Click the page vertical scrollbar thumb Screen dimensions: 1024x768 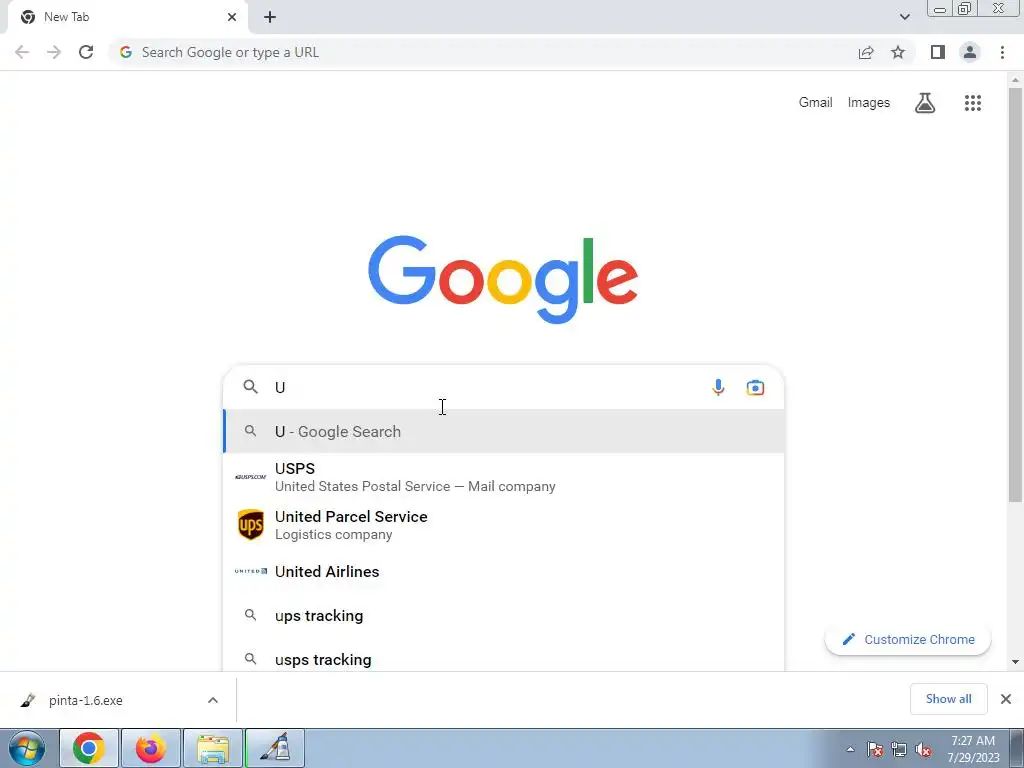coord(1015,294)
